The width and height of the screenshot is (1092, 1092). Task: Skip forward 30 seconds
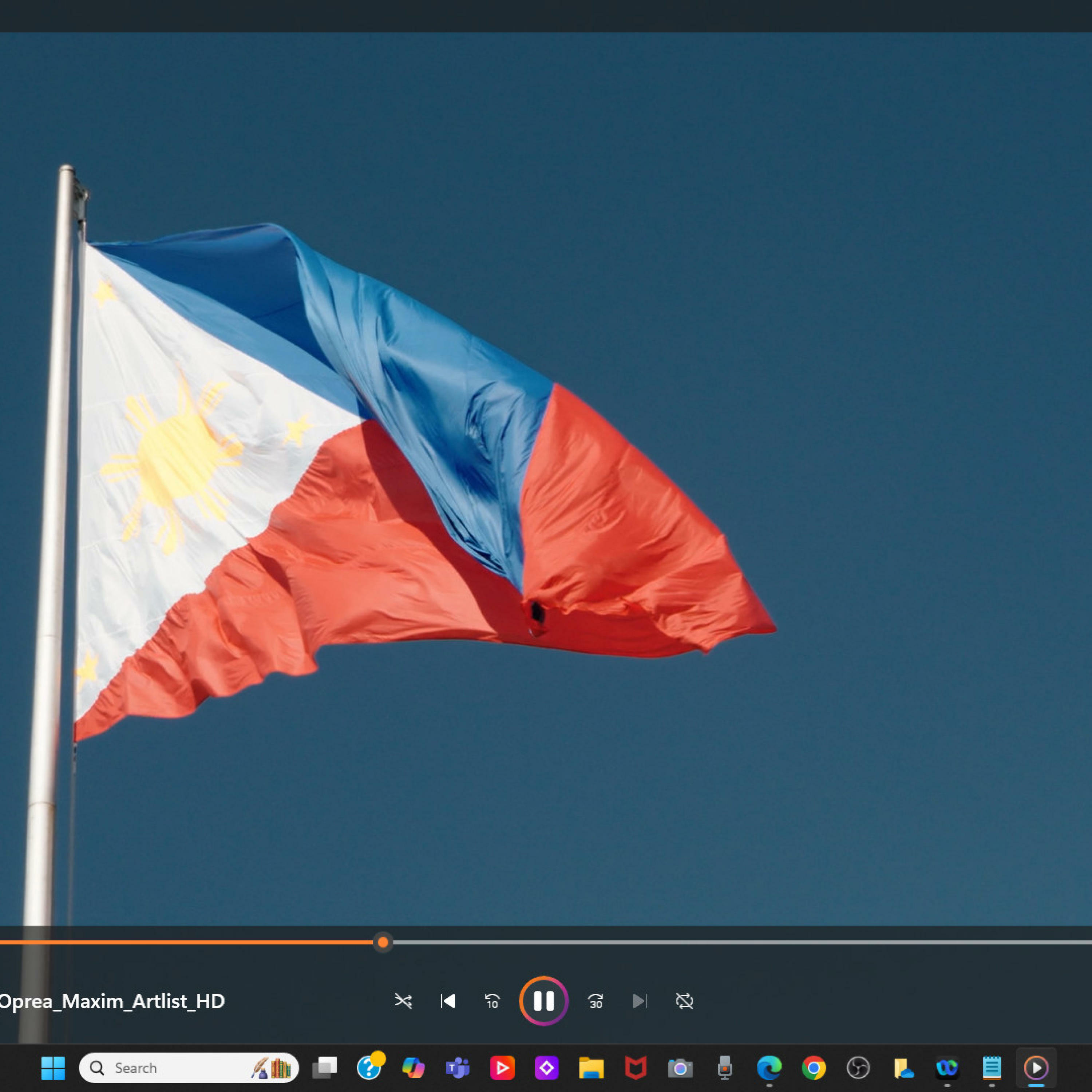595,1001
